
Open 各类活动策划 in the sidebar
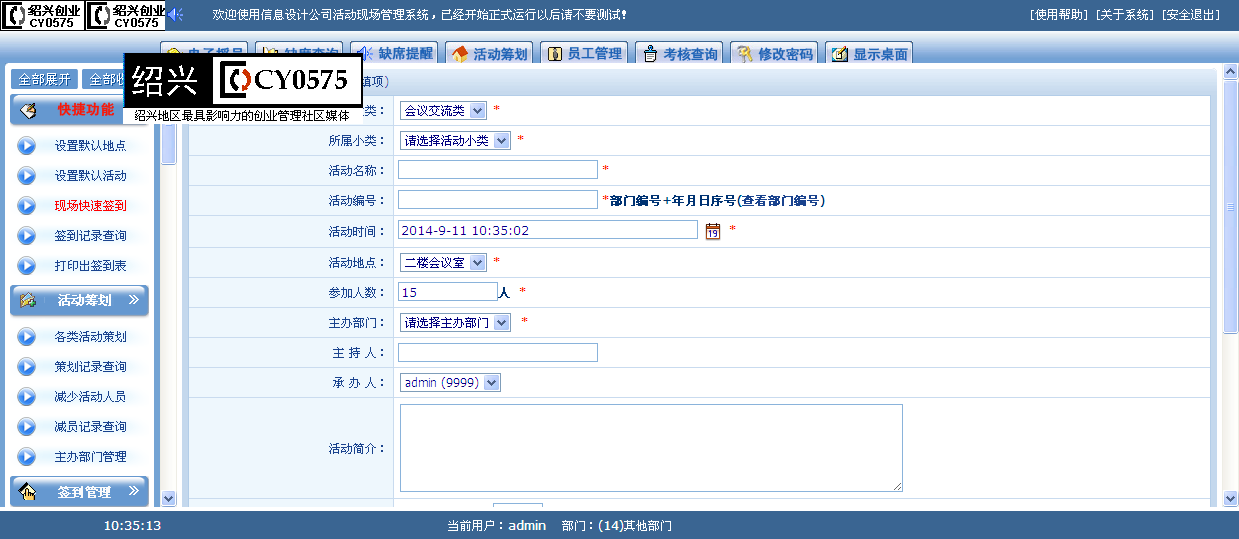pos(90,336)
